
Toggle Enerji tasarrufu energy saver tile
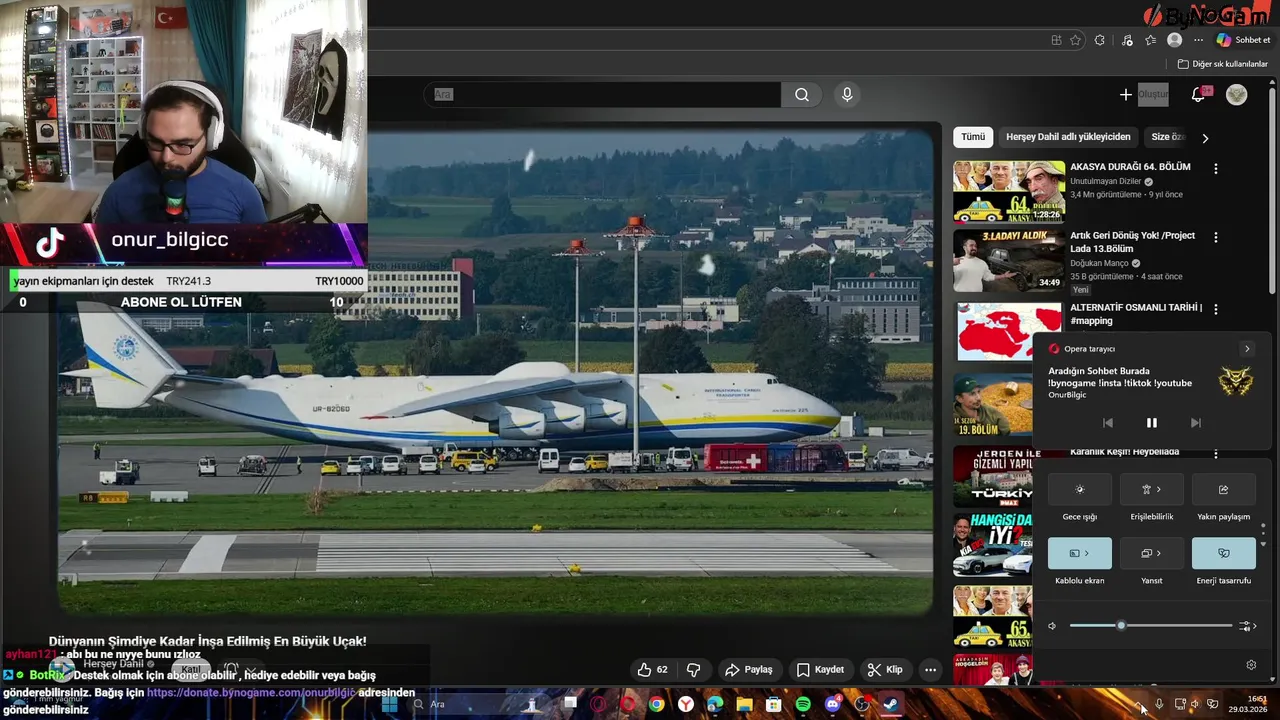click(1223, 553)
